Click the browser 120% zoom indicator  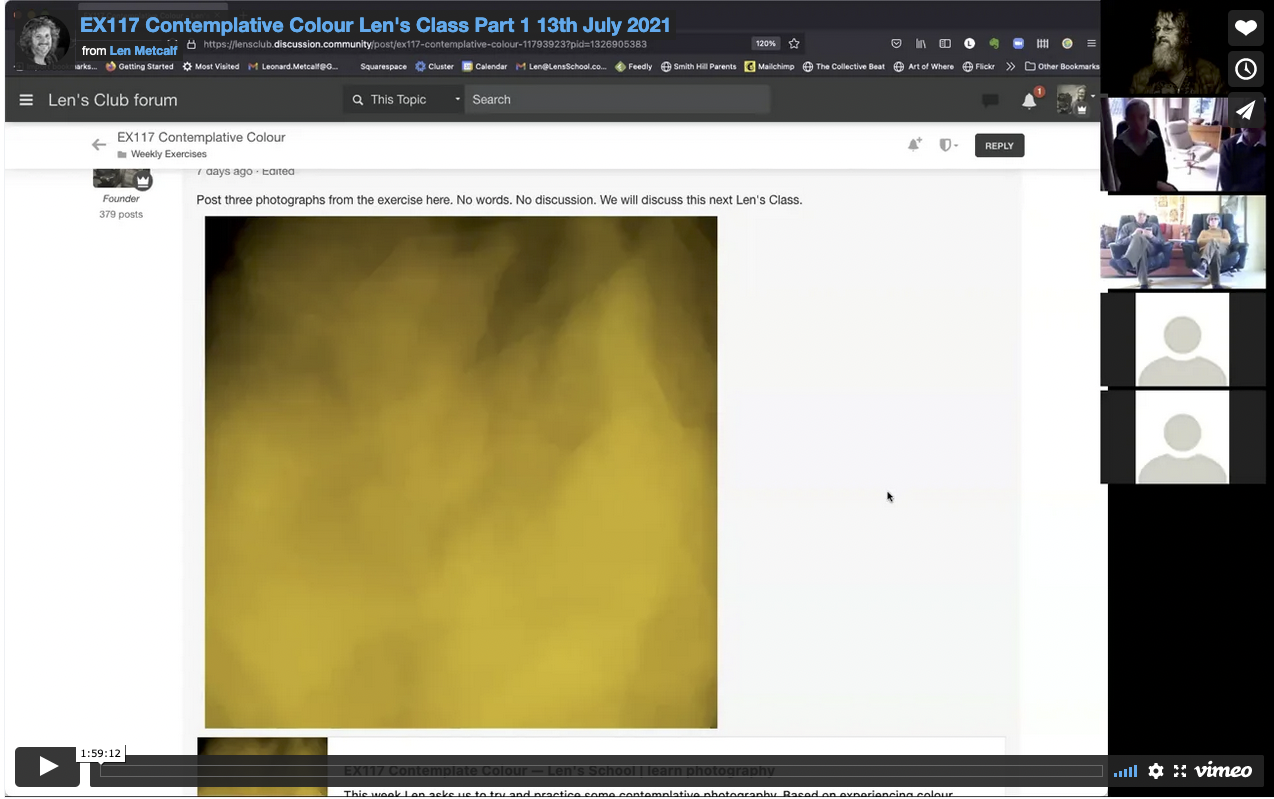pyautogui.click(x=766, y=44)
